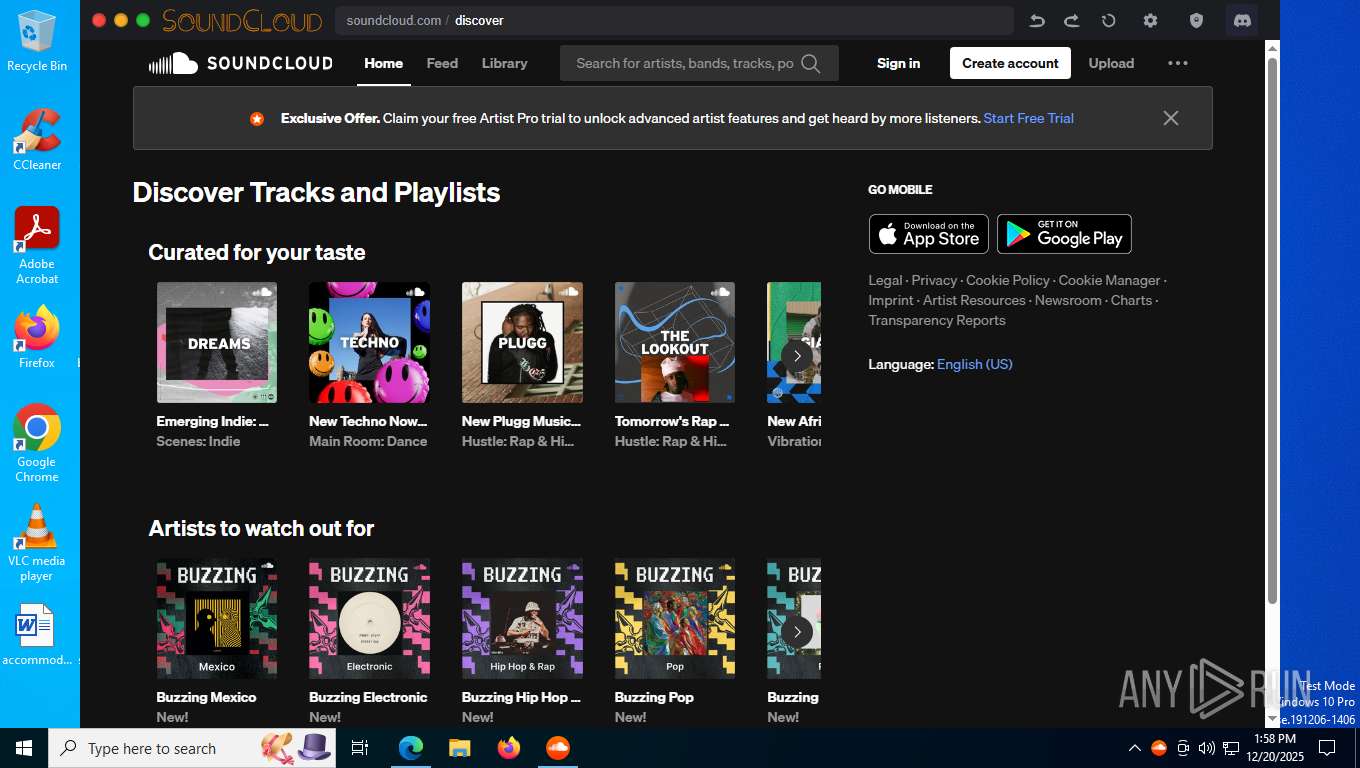Click the "Buzzing Mexico" title text
Screen dimensions: 1360x768
206,697
